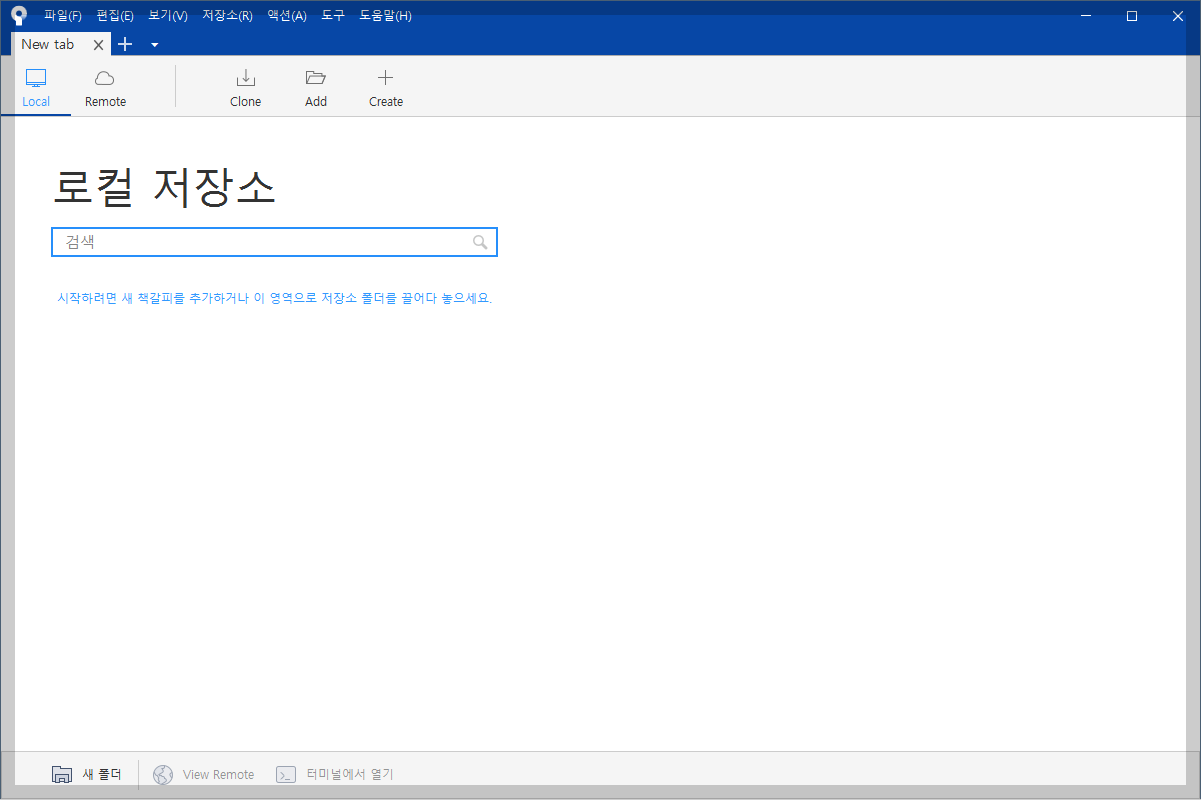This screenshot has width=1201, height=800.
Task: Open the 액션(A) menu
Action: coord(287,16)
